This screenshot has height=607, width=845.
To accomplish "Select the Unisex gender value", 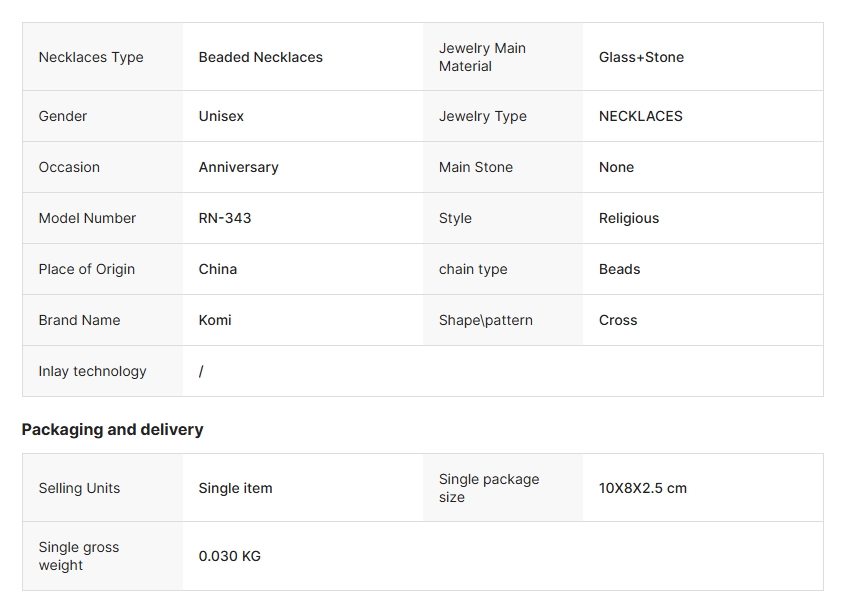I will click(x=221, y=116).
